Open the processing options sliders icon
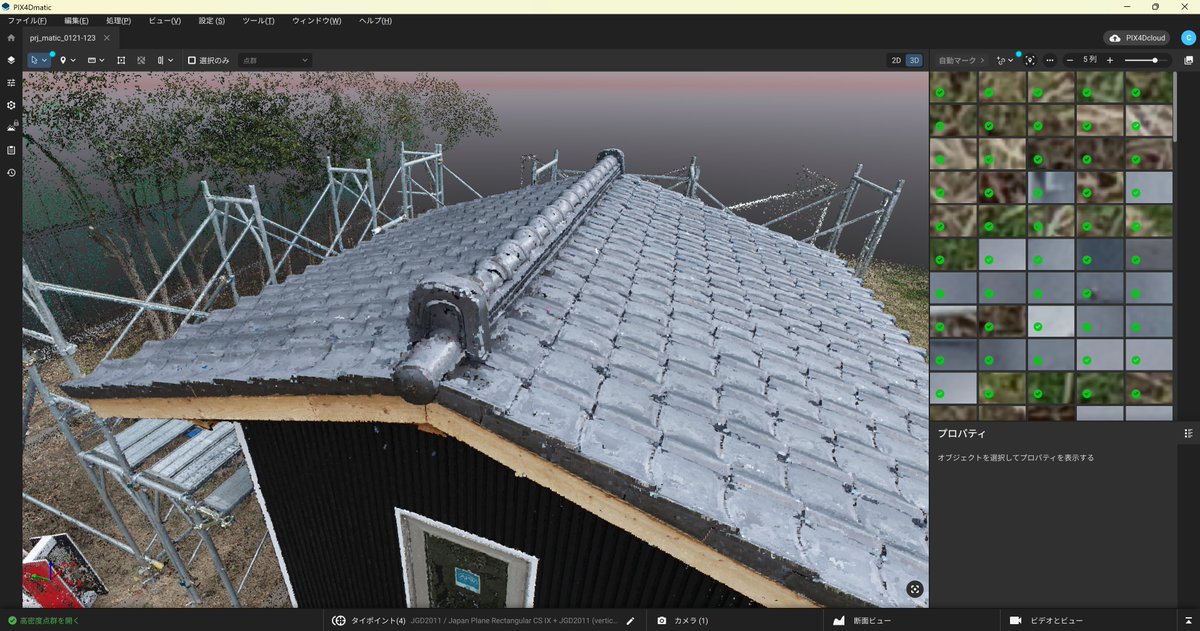1200x631 pixels. pos(11,83)
